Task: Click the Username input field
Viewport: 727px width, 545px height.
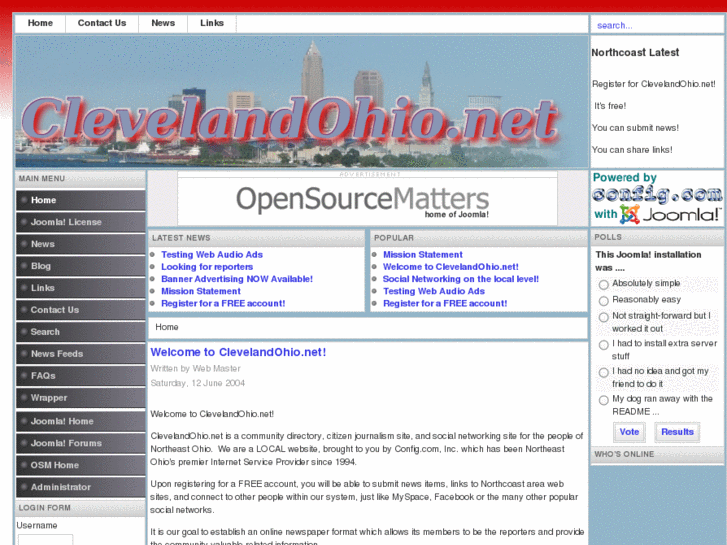Action: click(x=45, y=540)
